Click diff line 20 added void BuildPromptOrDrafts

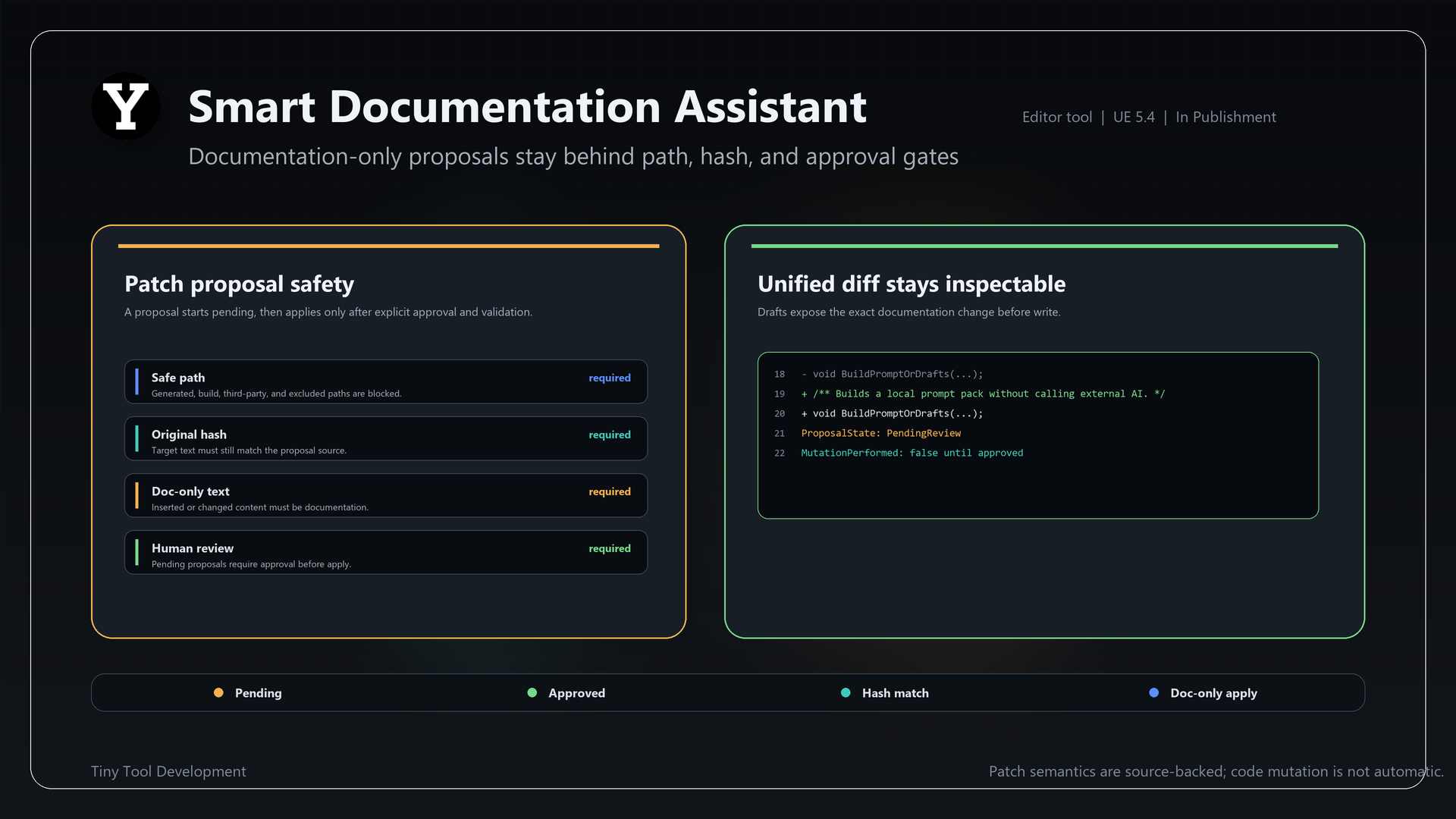[x=892, y=413]
